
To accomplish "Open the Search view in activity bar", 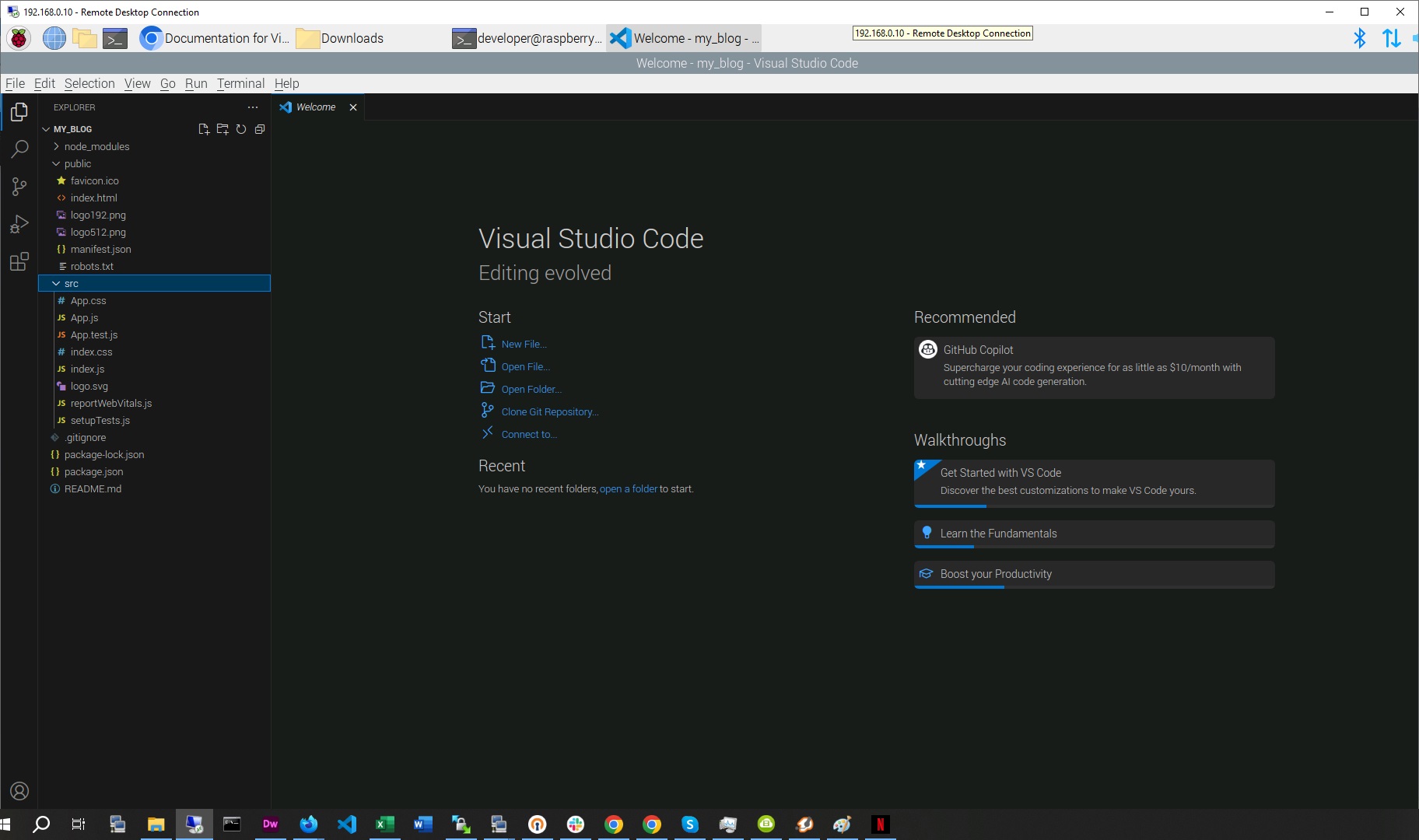I will (x=19, y=149).
